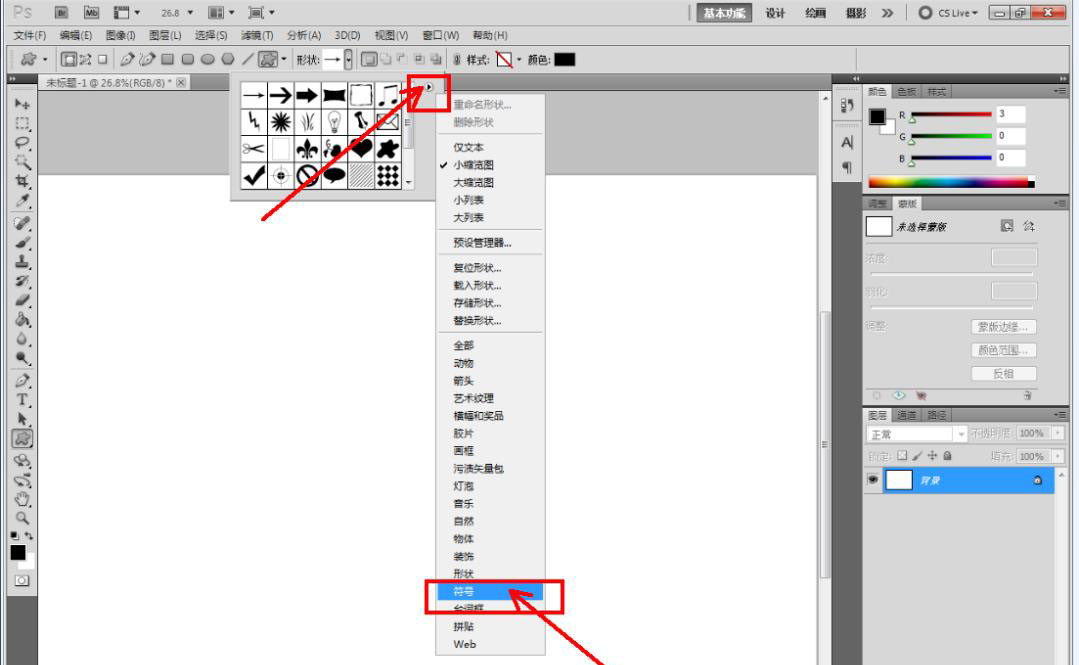The height and width of the screenshot is (665, 1079).
Task: Choose 符号 in the shape menu
Action: 490,591
